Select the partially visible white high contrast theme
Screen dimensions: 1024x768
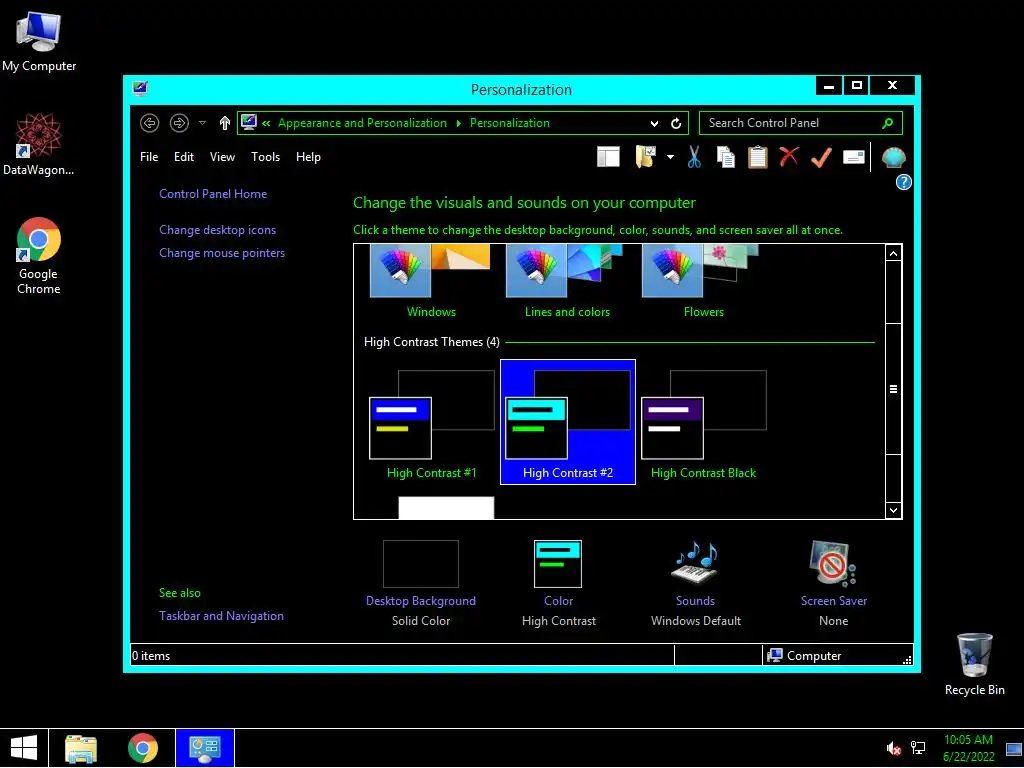[446, 507]
